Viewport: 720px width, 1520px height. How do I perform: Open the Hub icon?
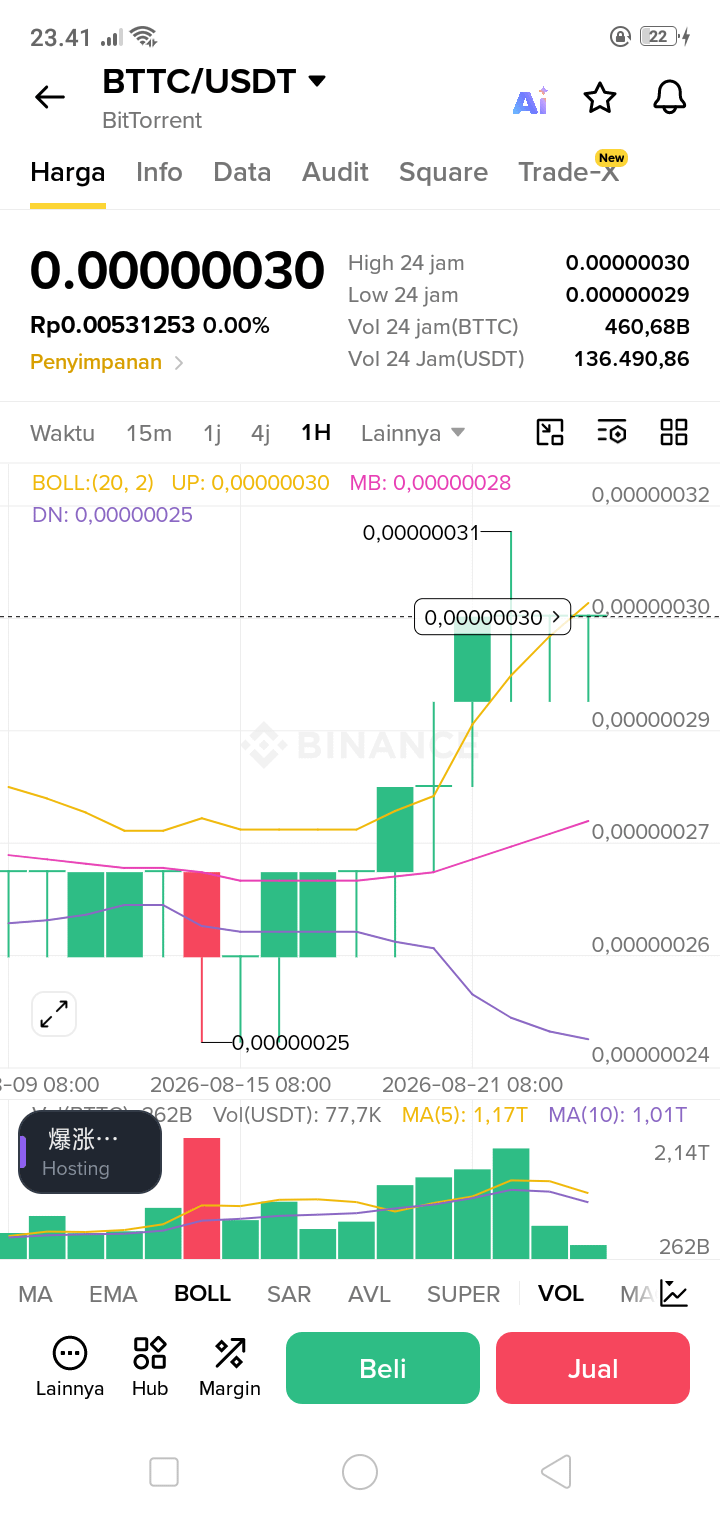150,1367
